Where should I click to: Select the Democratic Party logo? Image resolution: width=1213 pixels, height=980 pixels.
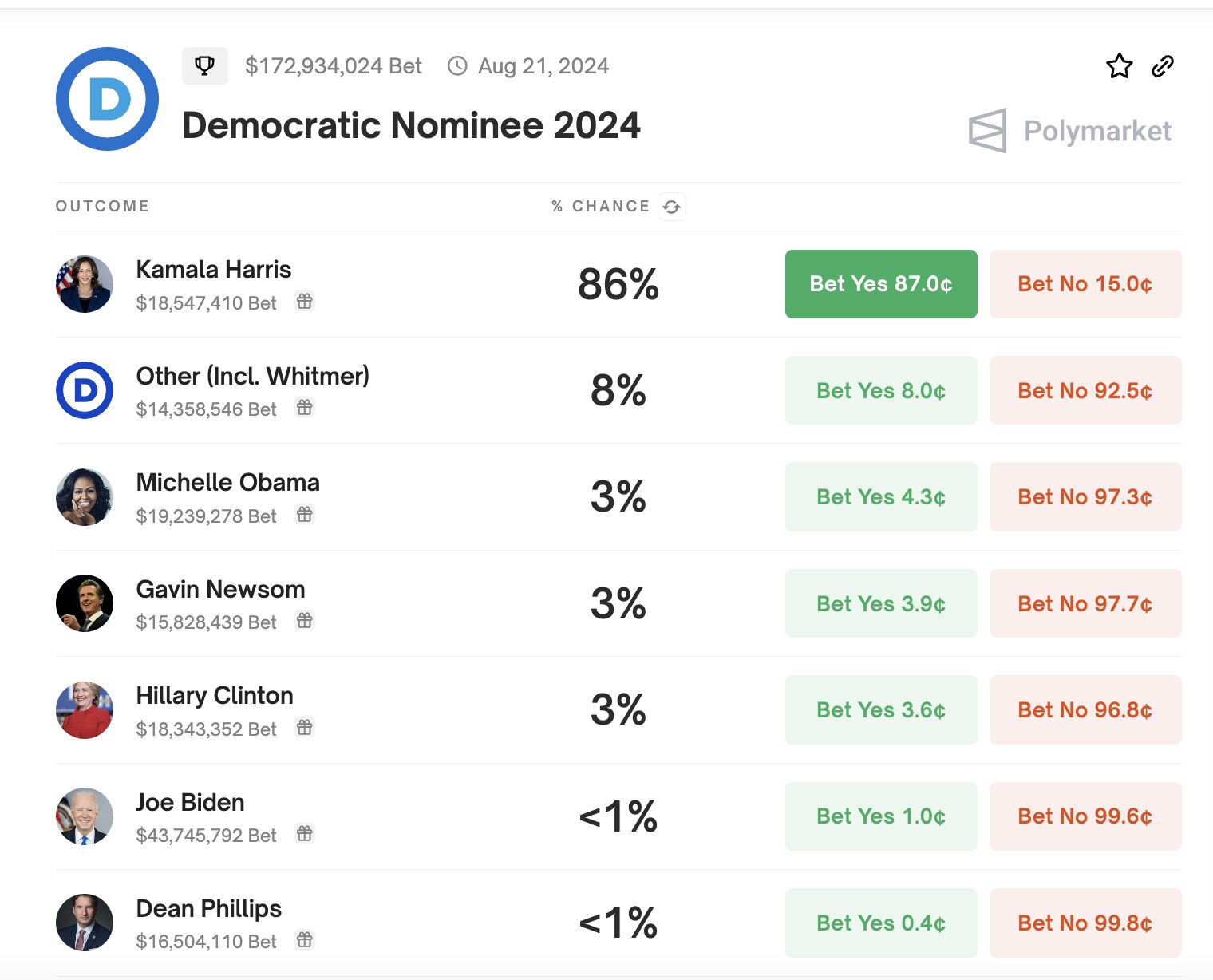click(107, 99)
